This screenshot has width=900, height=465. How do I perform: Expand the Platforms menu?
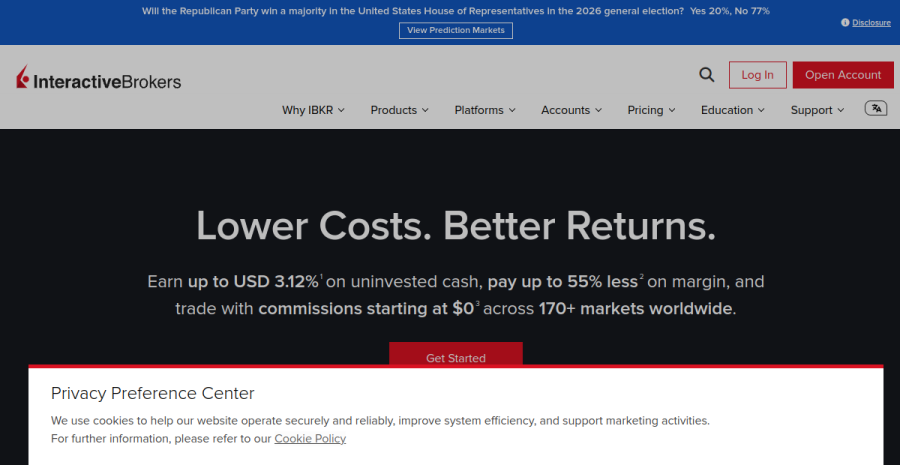(485, 110)
